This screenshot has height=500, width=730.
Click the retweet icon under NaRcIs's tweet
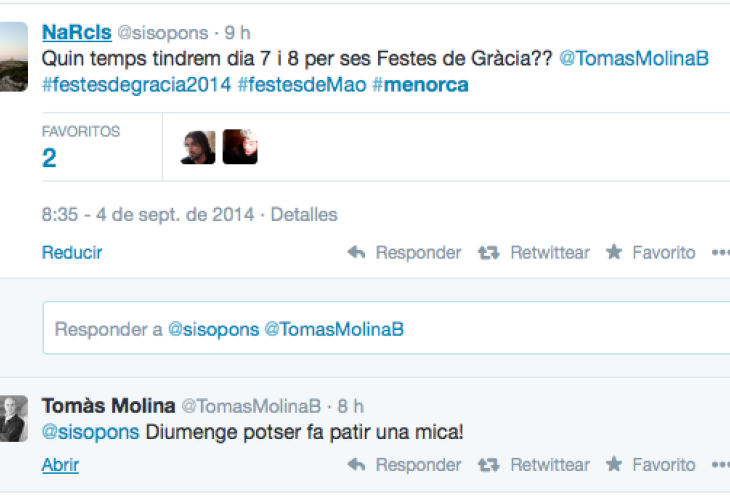[x=489, y=253]
